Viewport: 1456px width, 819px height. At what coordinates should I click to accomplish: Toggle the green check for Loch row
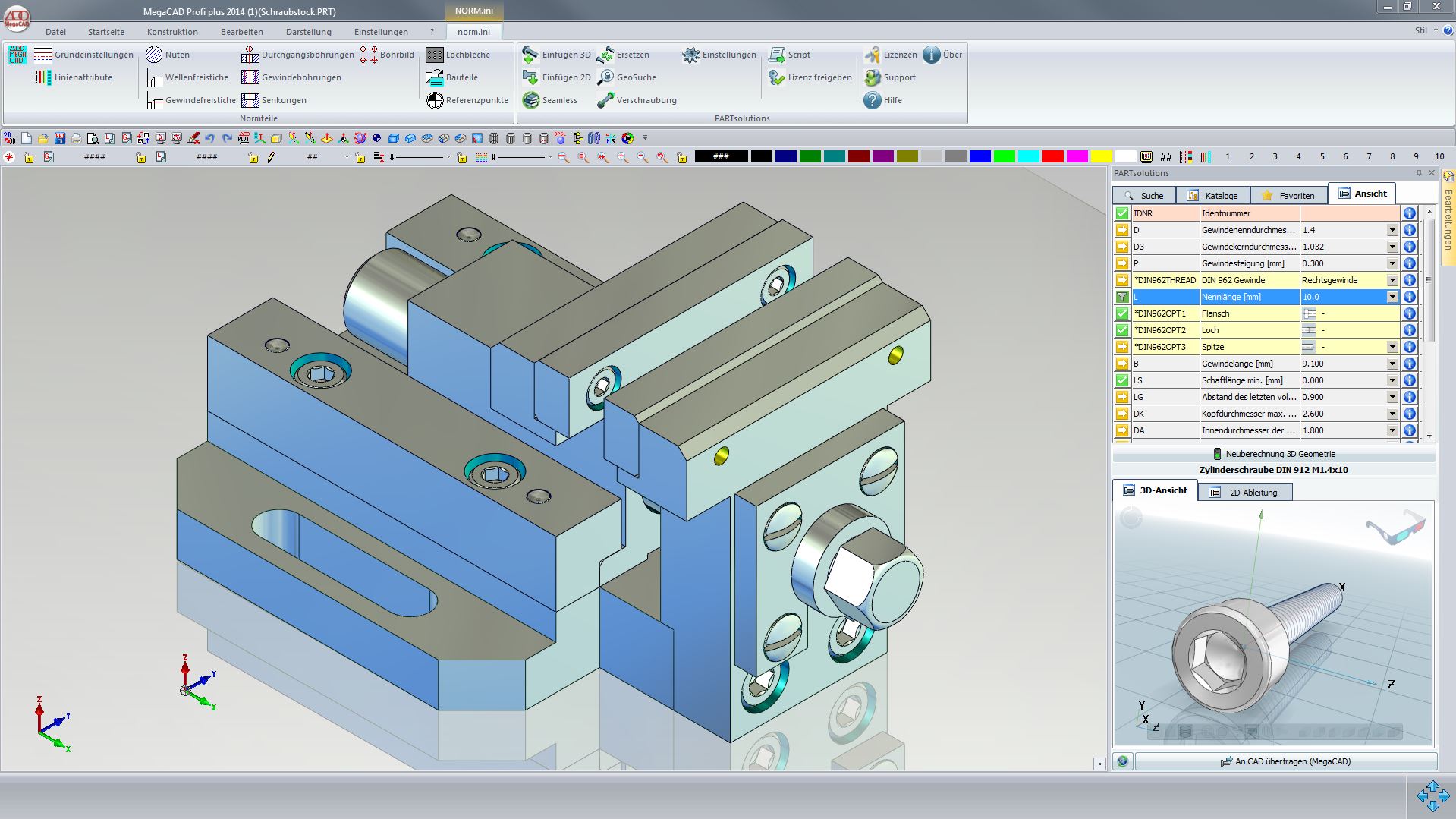(1122, 330)
